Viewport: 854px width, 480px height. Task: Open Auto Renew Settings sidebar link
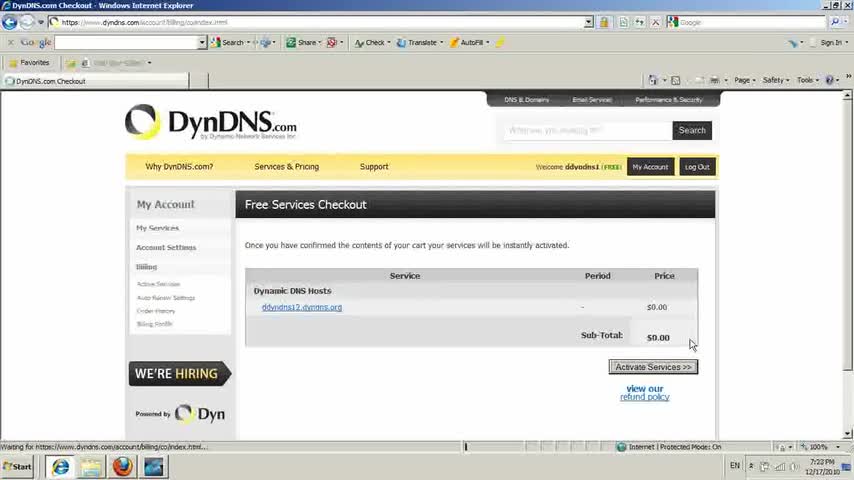tap(166, 298)
